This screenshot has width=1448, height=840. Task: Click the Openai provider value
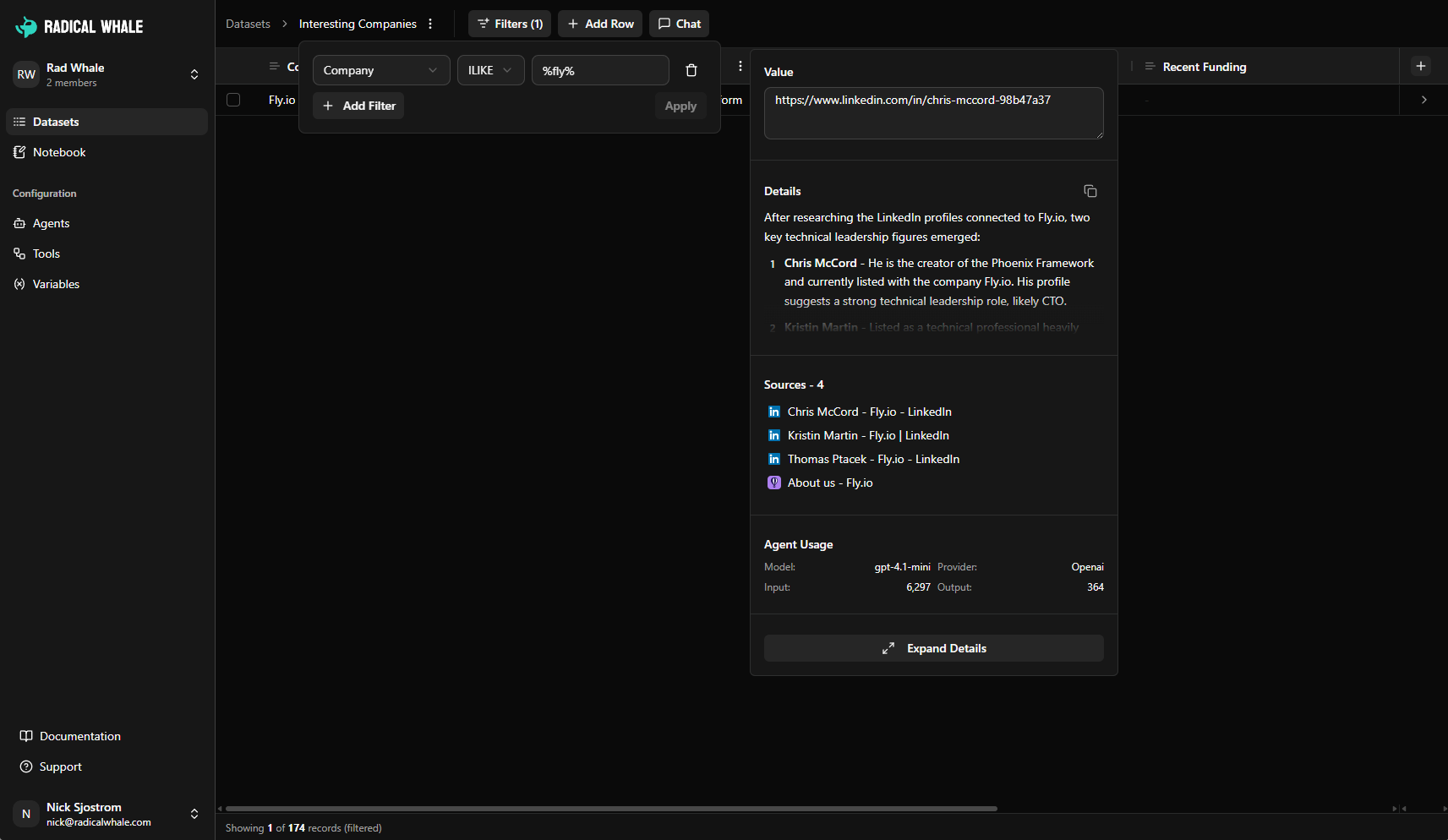(x=1087, y=567)
